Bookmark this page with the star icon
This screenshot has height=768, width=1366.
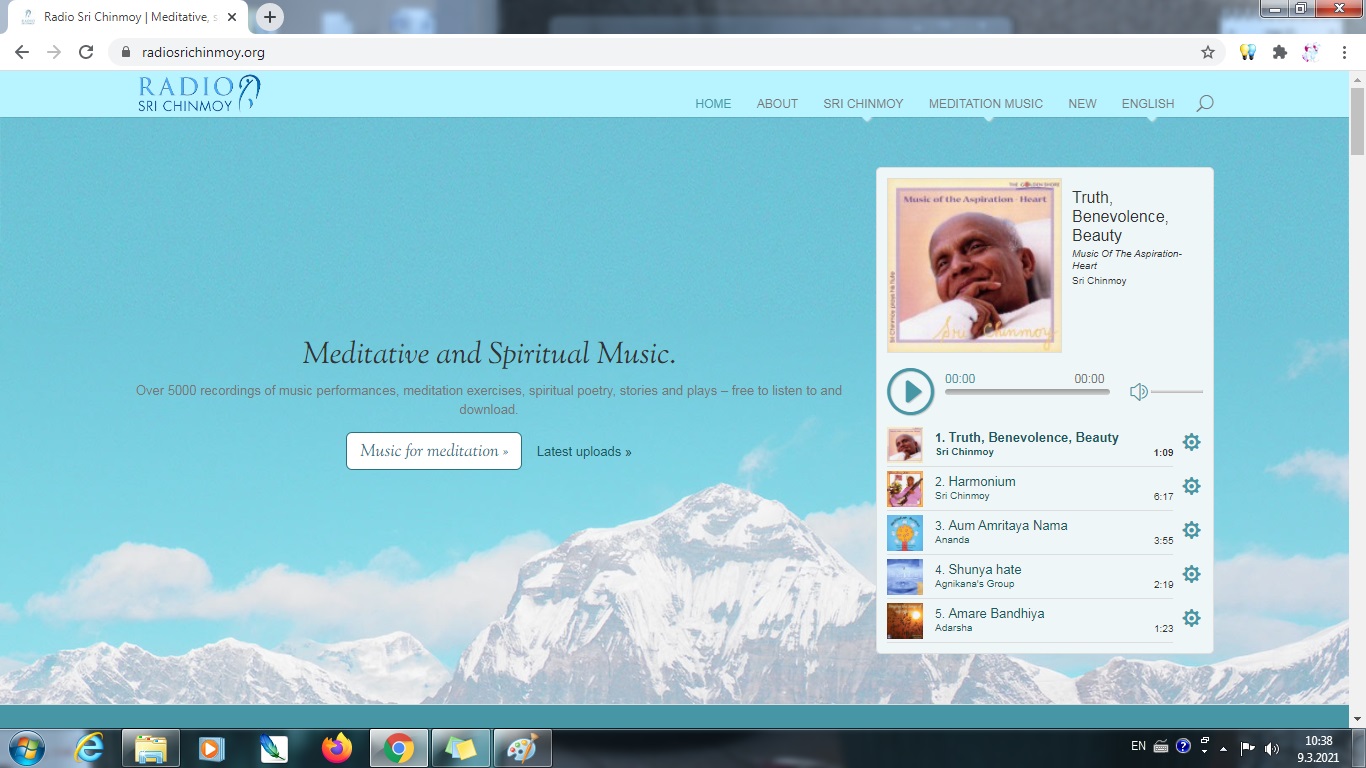(1208, 52)
